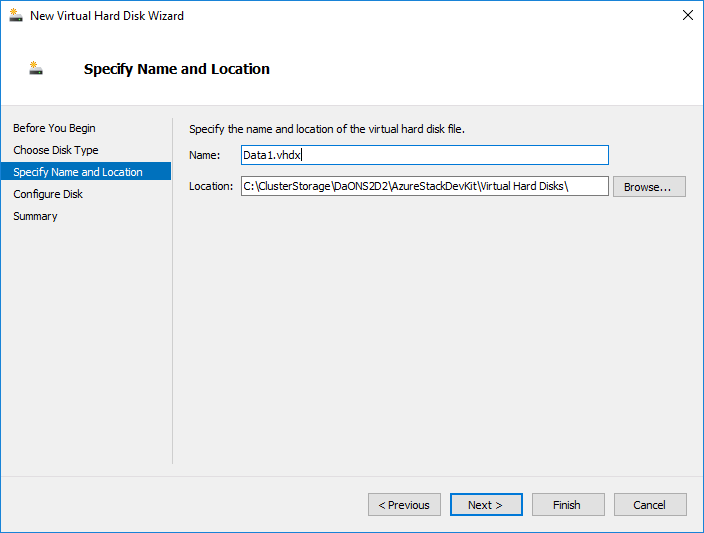Screen dimensions: 704x533
Task: Go back with the Previous button
Action: pyautogui.click(x=404, y=505)
